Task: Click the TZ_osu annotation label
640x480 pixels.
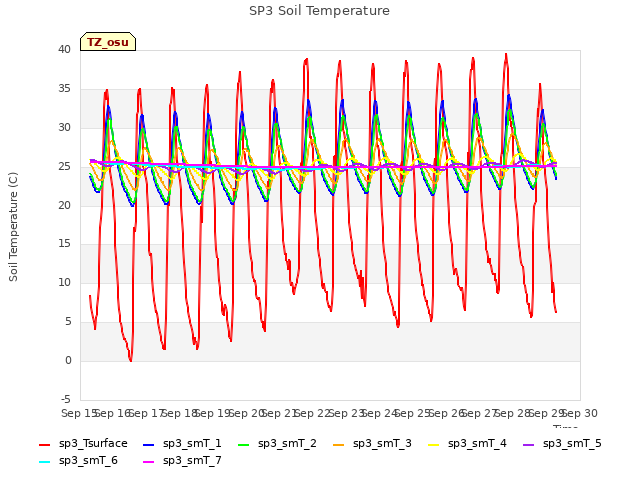Action: 108,42
